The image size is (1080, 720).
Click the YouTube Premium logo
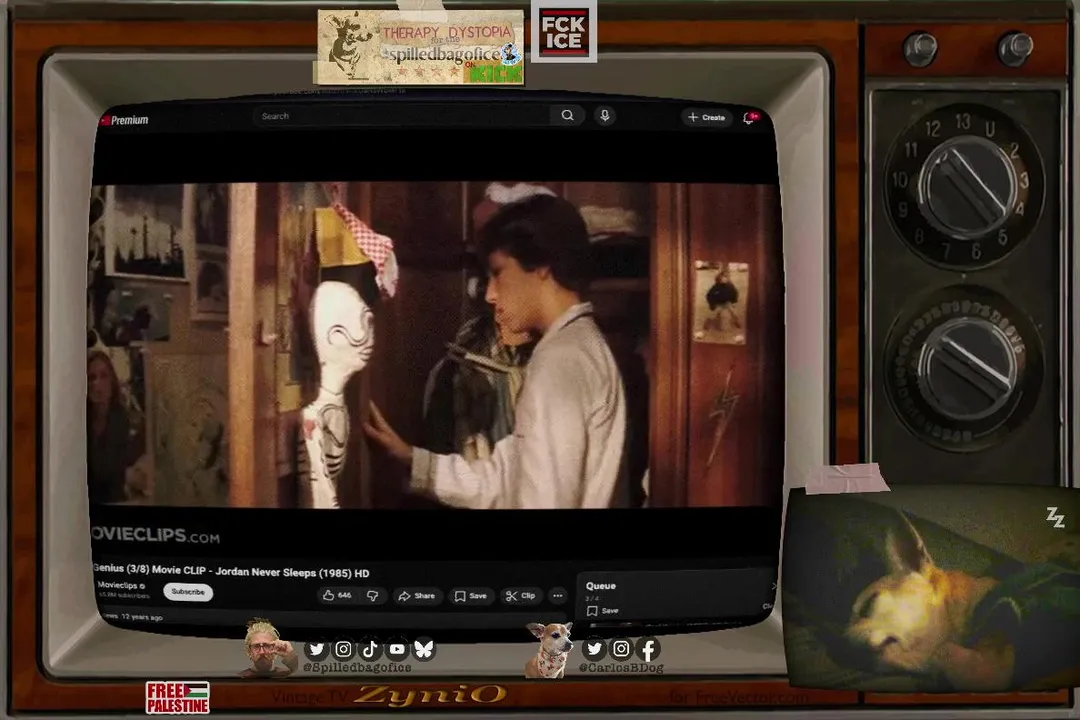pos(125,120)
